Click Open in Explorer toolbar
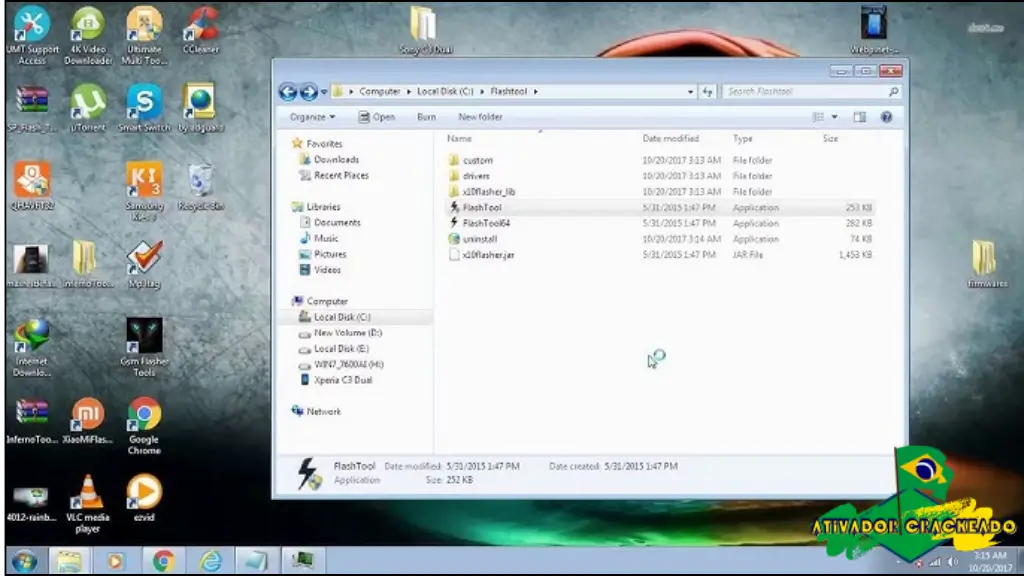The height and width of the screenshot is (576, 1024). click(x=377, y=117)
